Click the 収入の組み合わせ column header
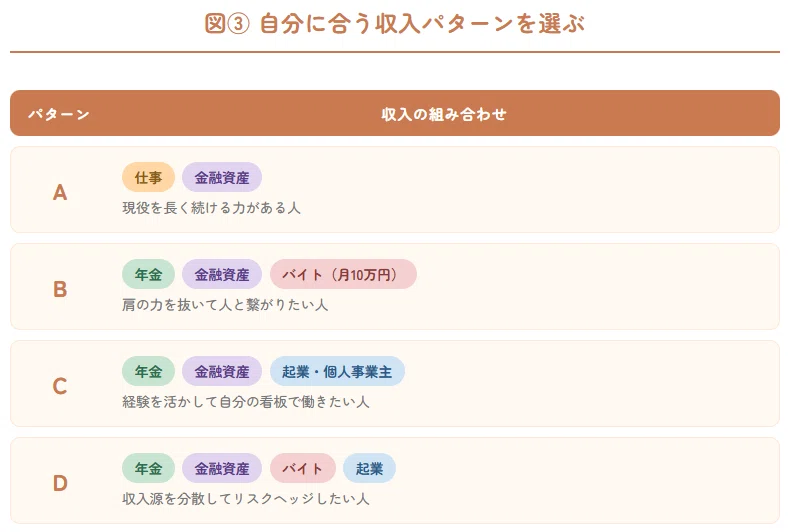 [444, 114]
